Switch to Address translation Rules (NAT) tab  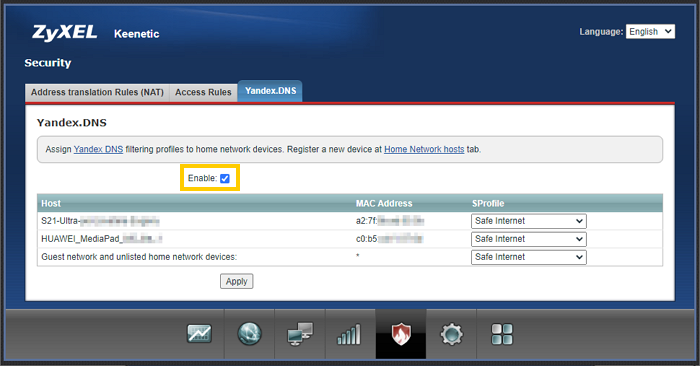pos(97,92)
